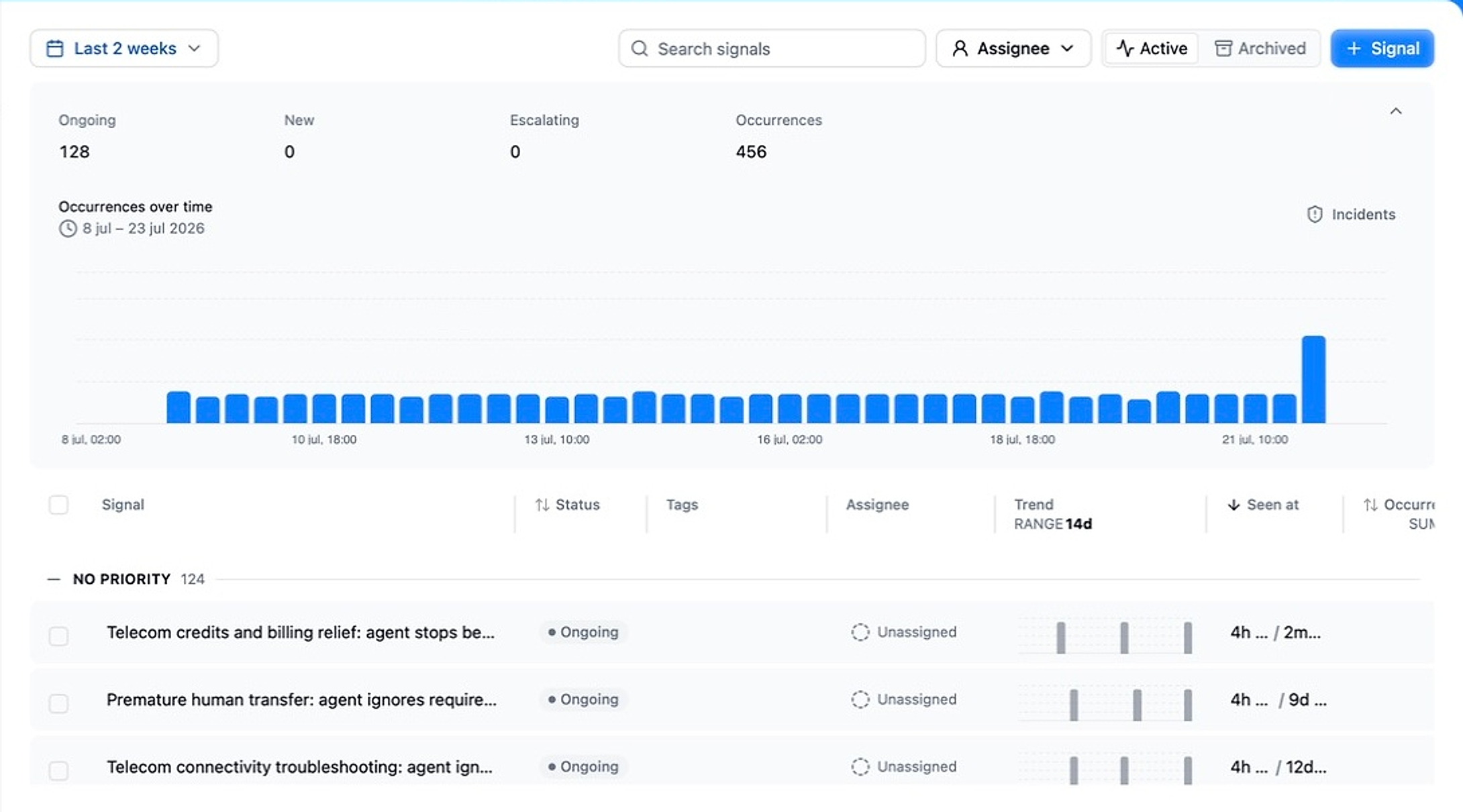Click Ongoing status of Telecom connectivity row
This screenshot has height=812, width=1463.
tap(583, 766)
